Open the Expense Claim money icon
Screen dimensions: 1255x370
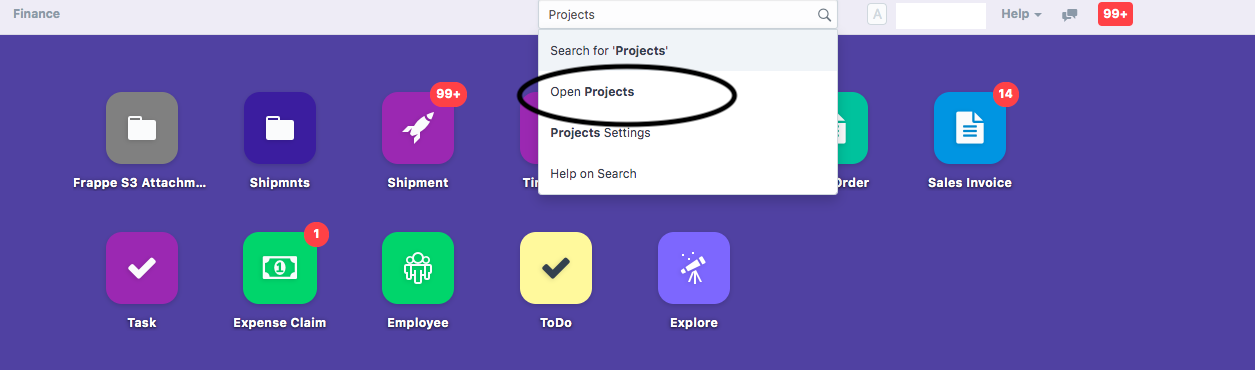(x=280, y=268)
